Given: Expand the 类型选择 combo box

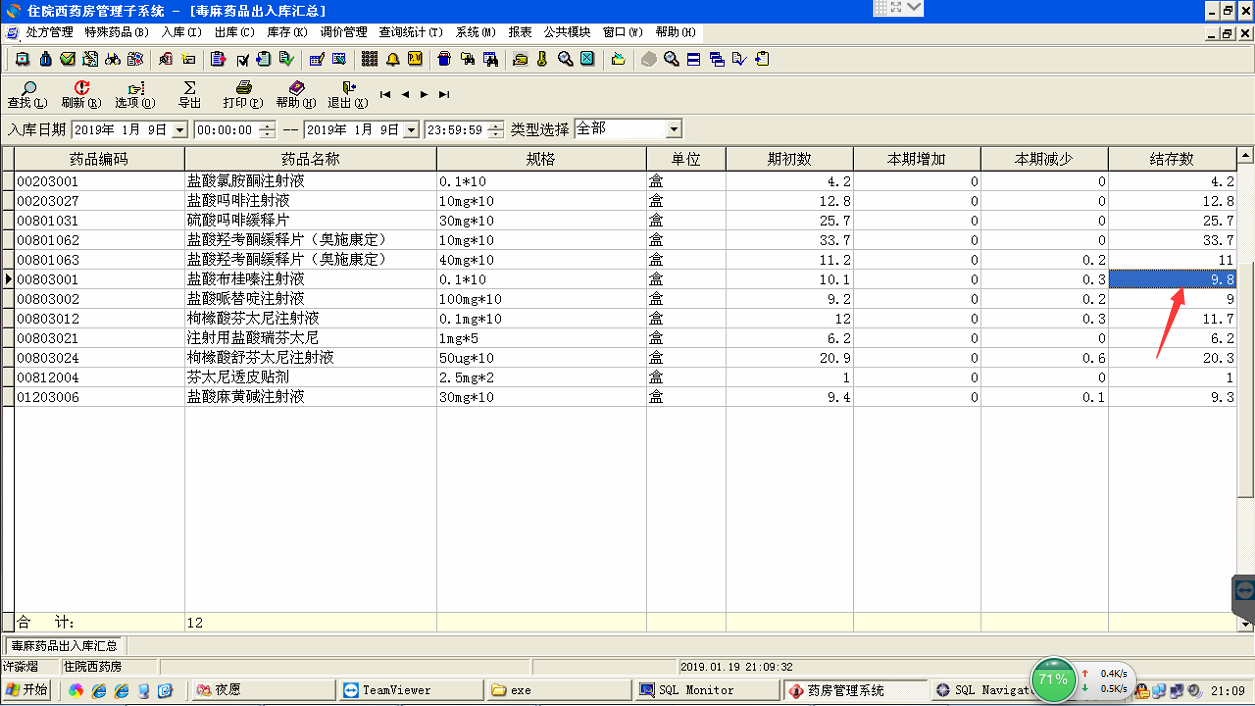Looking at the screenshot, I should [674, 129].
